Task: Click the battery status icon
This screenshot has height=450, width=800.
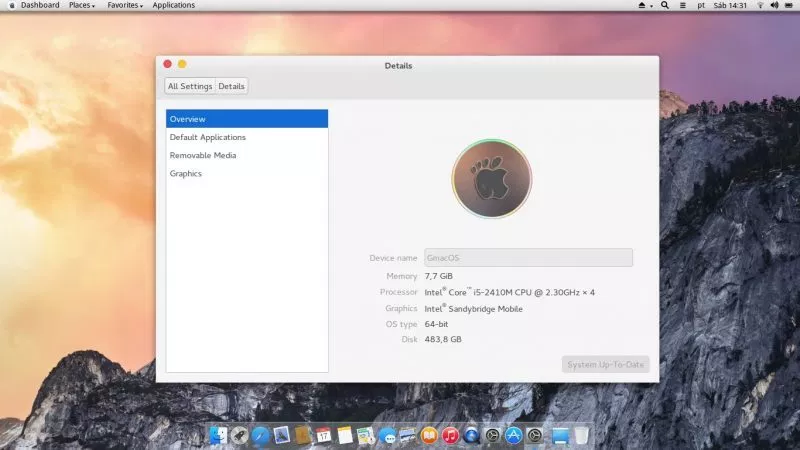Action: coord(789,5)
